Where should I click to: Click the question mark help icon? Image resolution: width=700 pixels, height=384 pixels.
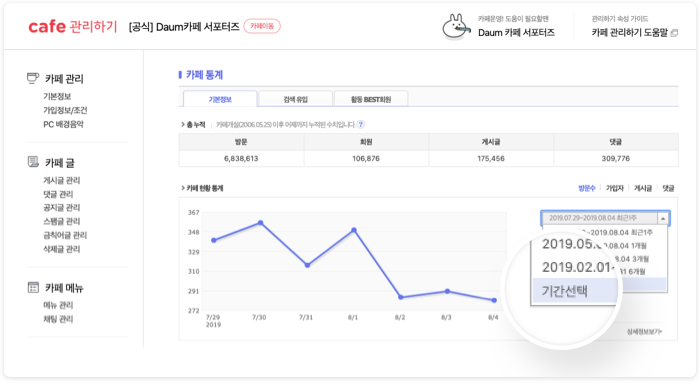coord(361,125)
